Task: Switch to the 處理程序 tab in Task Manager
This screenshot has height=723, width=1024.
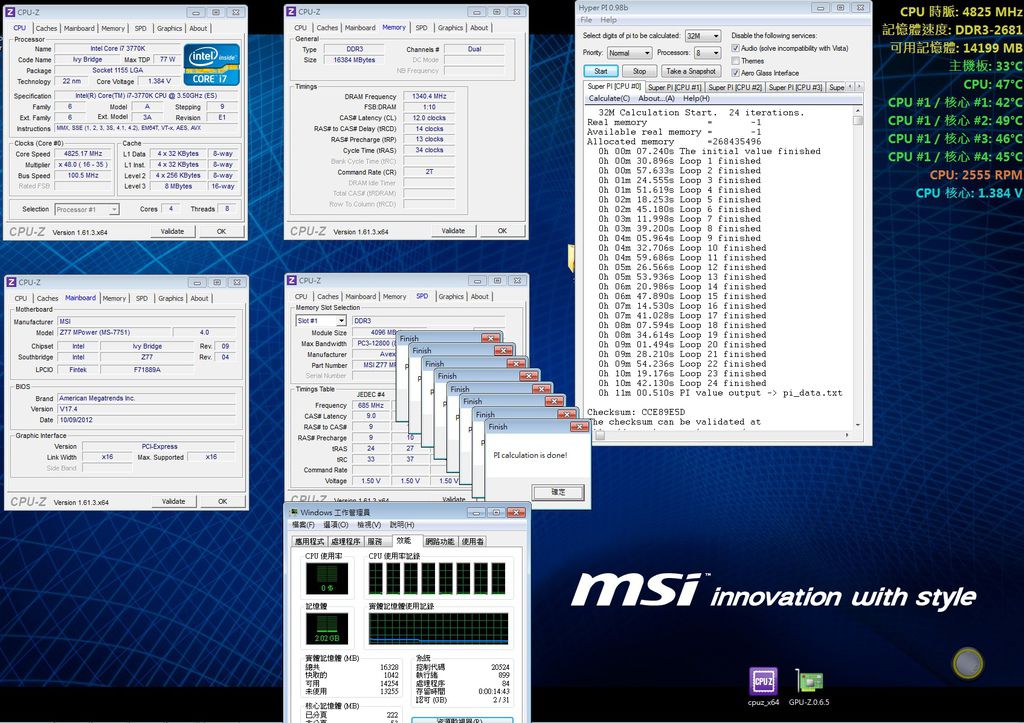Action: point(345,541)
